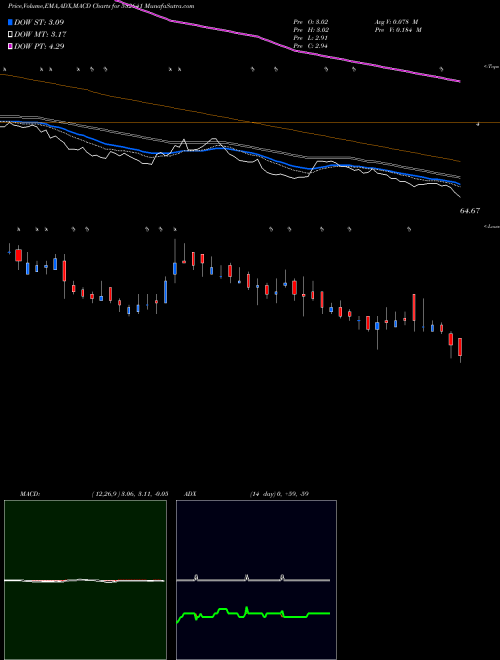Select the 'DOW MT: 3.17' legend text
This screenshot has width=500, height=660.
(40, 35)
